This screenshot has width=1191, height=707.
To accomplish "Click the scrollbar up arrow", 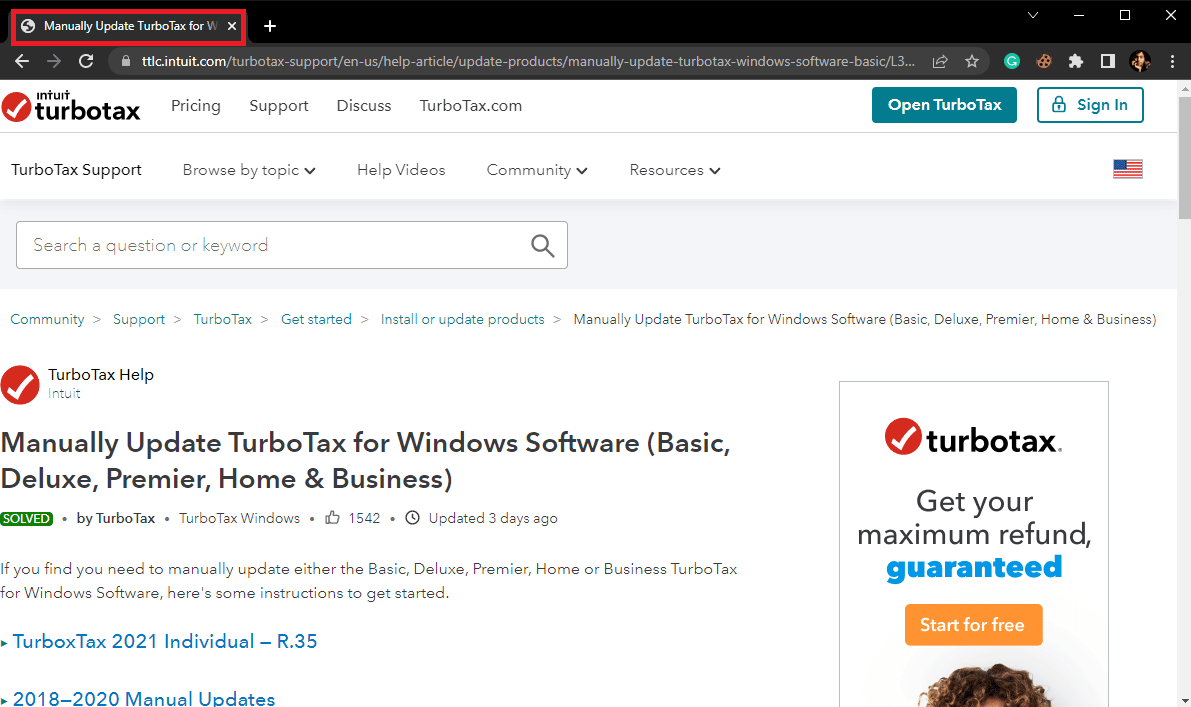I will (1184, 88).
